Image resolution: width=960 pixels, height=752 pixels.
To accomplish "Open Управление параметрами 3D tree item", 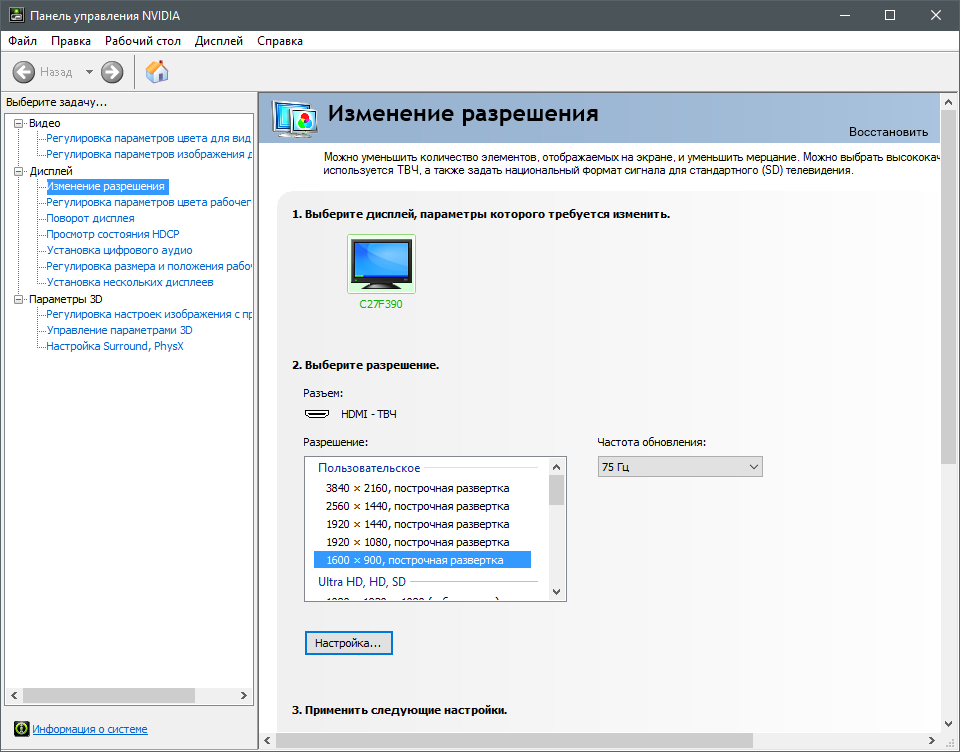I will 119,330.
